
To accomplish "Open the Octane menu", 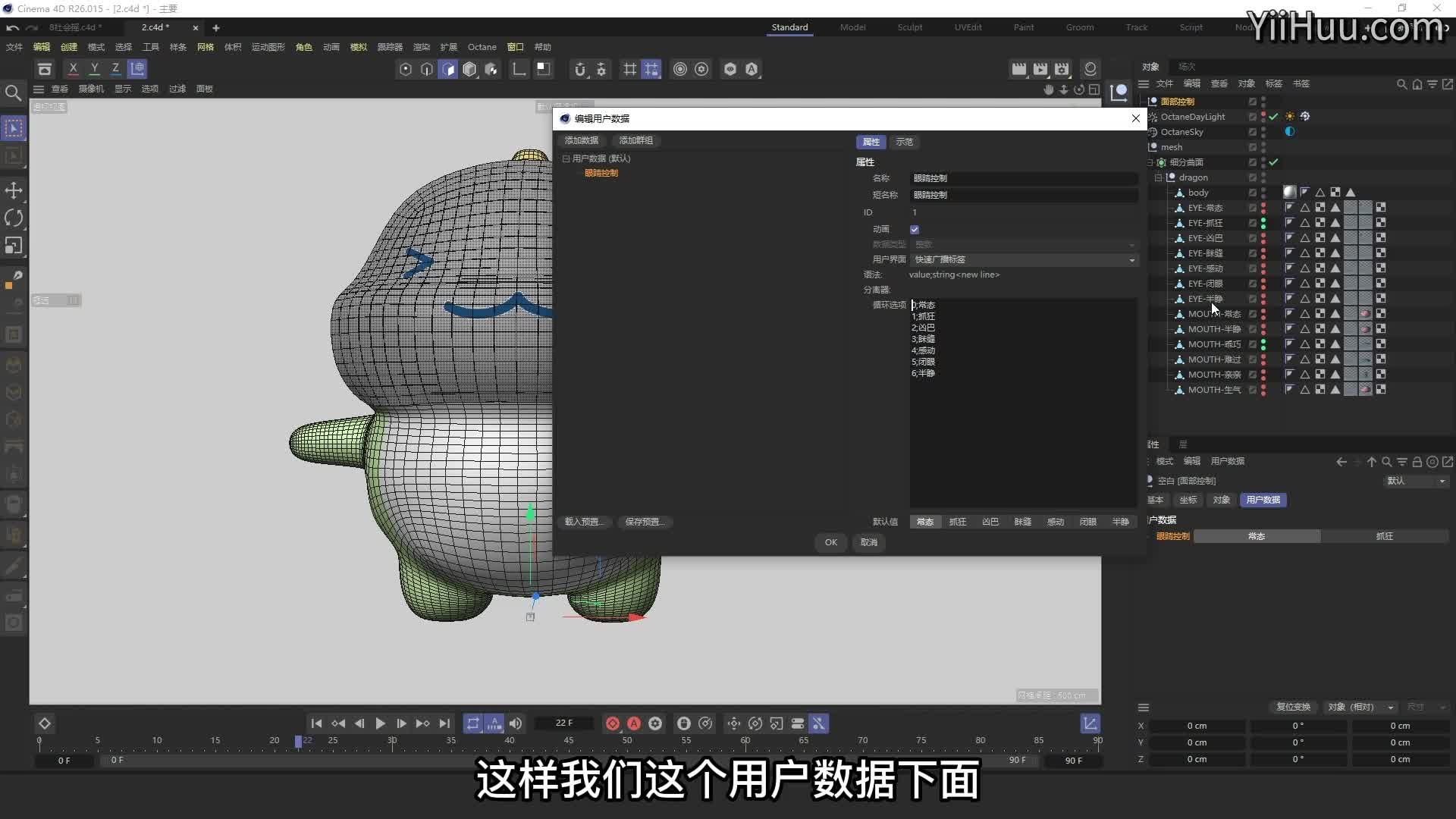I will point(482,47).
